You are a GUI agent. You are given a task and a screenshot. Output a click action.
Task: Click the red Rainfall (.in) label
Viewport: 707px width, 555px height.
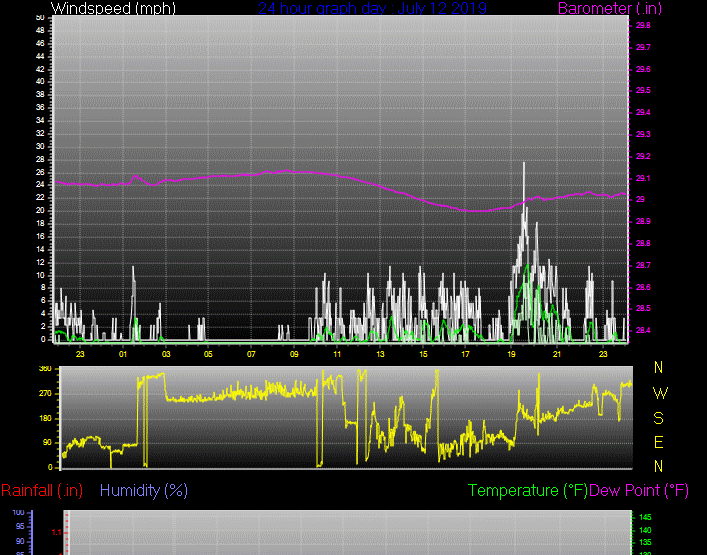(x=42, y=490)
